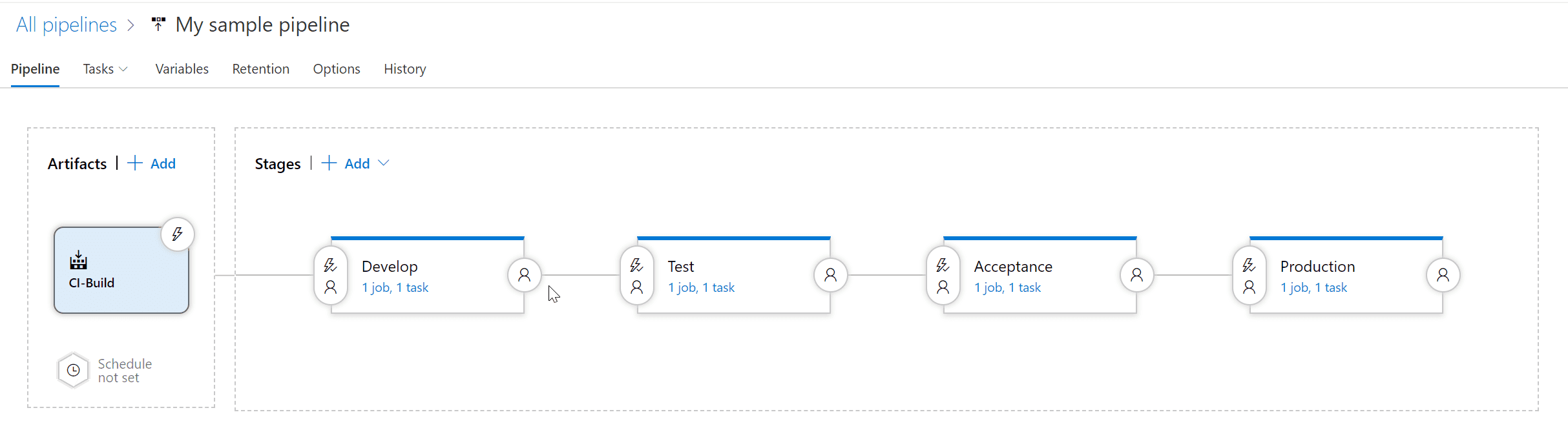This screenshot has width=1568, height=430.
Task: Expand the Stages Add dropdown chevron
Action: click(x=384, y=163)
